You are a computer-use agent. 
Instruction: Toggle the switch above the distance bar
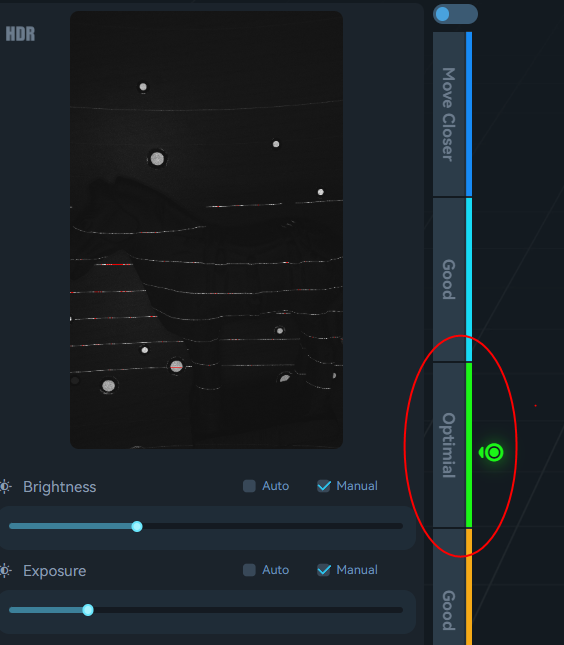point(455,14)
